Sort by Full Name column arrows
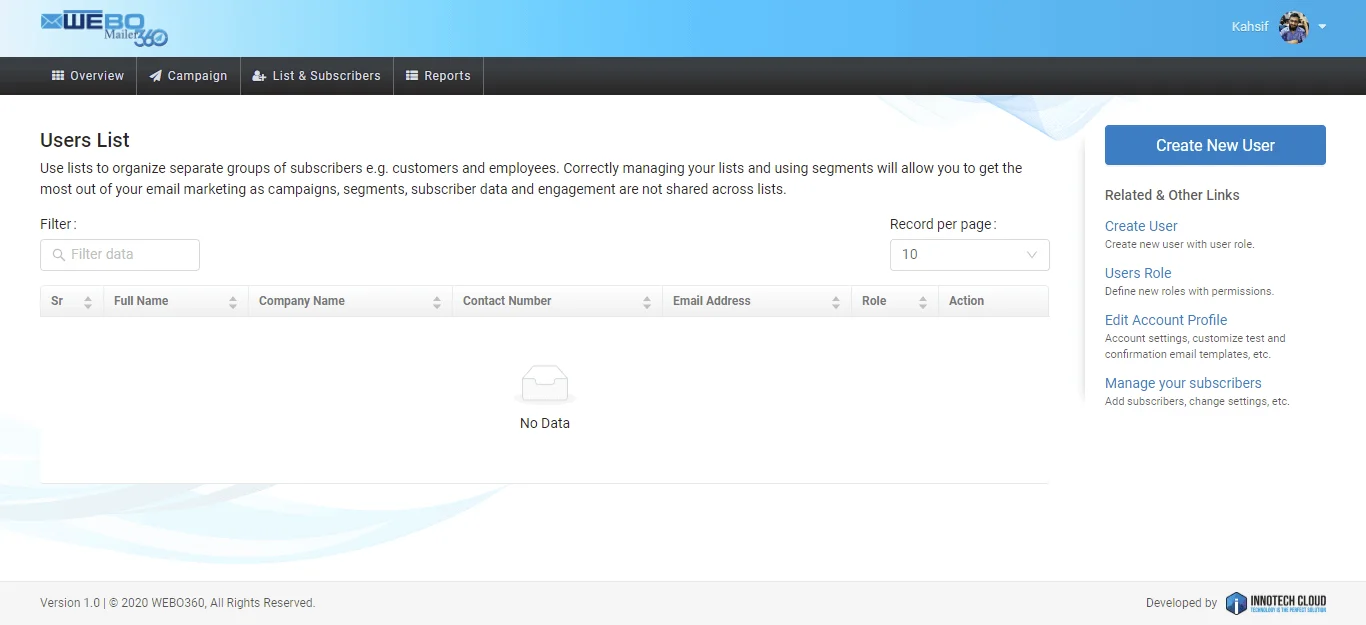Image resolution: width=1366 pixels, height=625 pixels. [233, 302]
